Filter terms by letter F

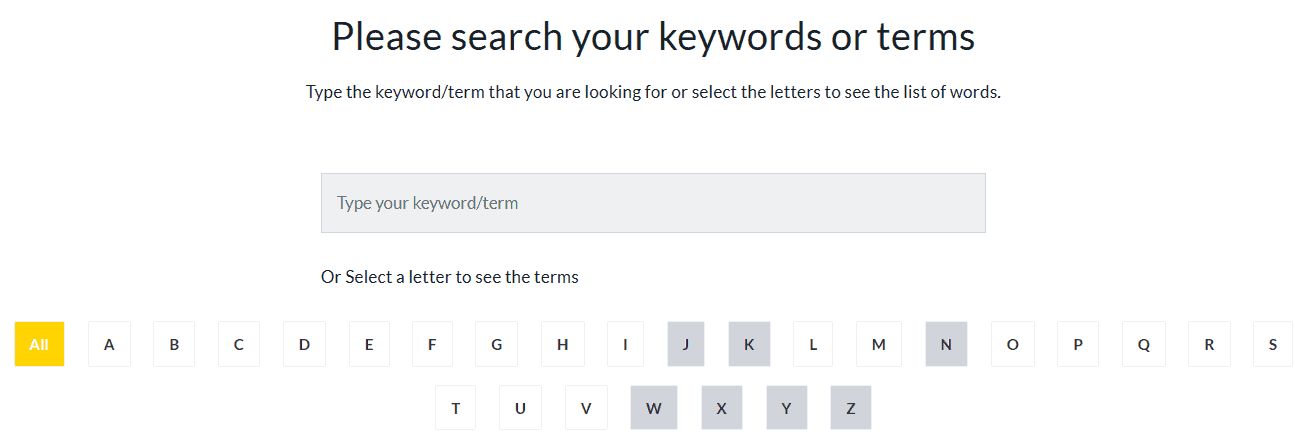[432, 344]
